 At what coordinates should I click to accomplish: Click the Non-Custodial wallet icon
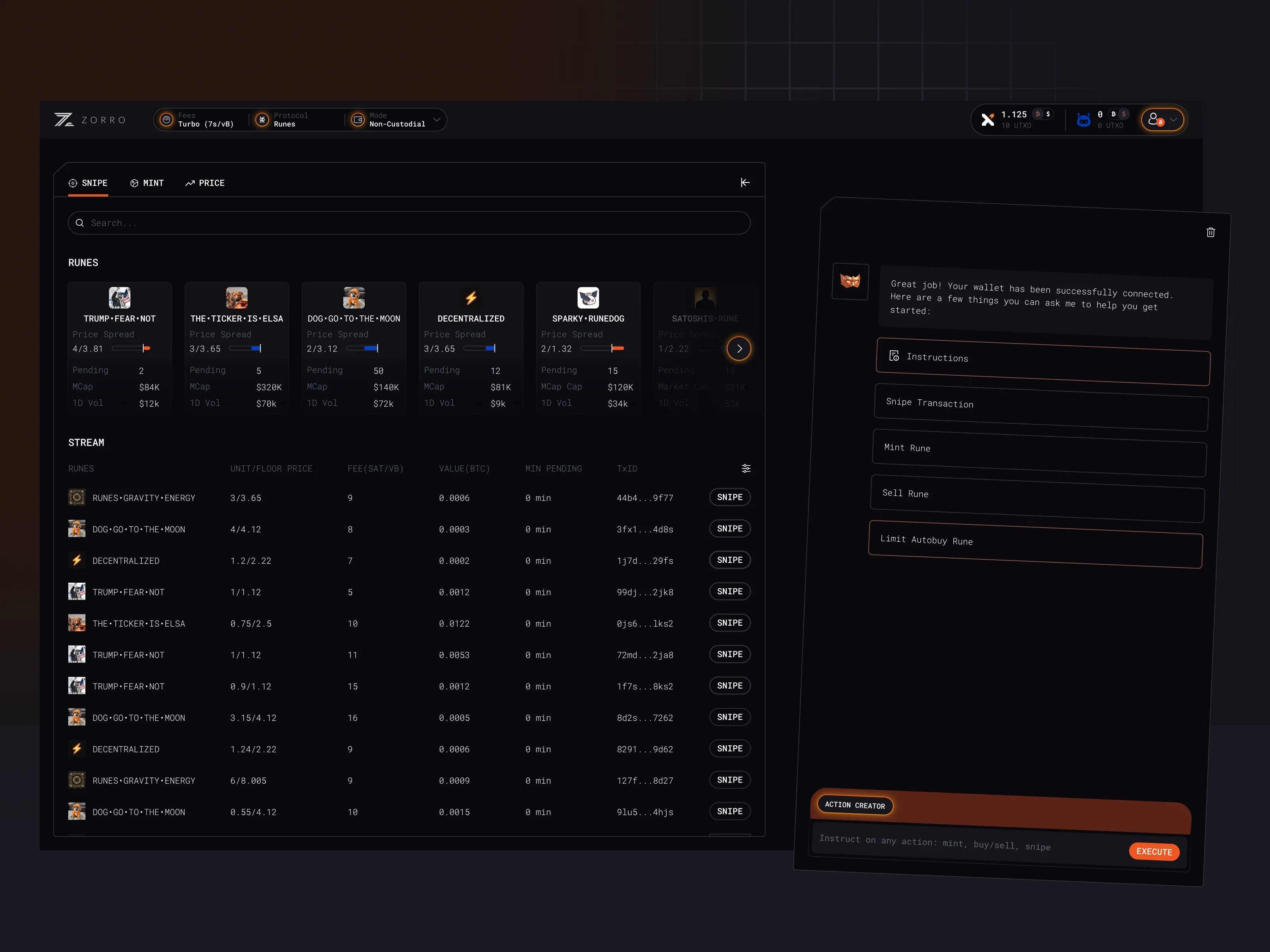click(358, 120)
